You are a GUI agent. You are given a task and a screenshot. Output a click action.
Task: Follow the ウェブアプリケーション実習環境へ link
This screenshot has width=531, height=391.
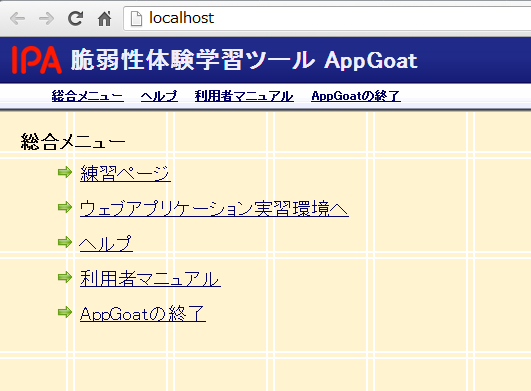tap(214, 208)
